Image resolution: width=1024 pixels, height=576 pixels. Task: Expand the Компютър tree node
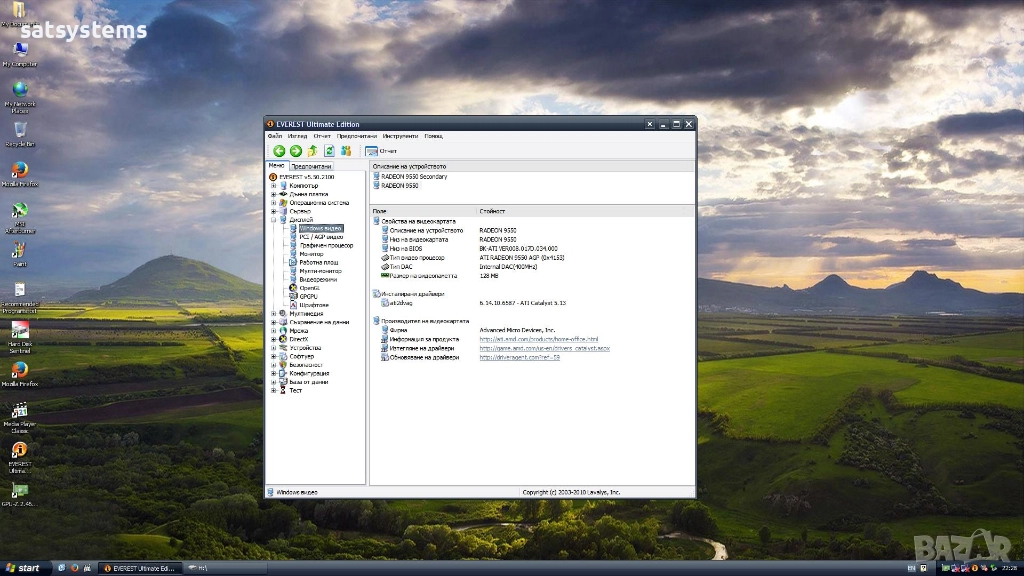[x=273, y=185]
